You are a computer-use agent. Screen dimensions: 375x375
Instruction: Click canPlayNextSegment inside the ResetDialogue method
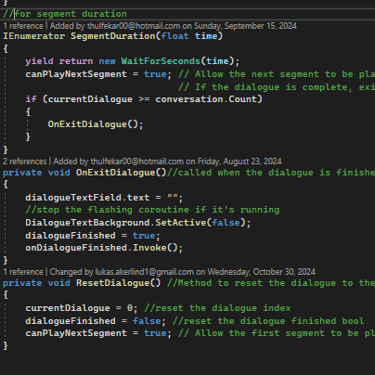pyautogui.click(x=76, y=333)
